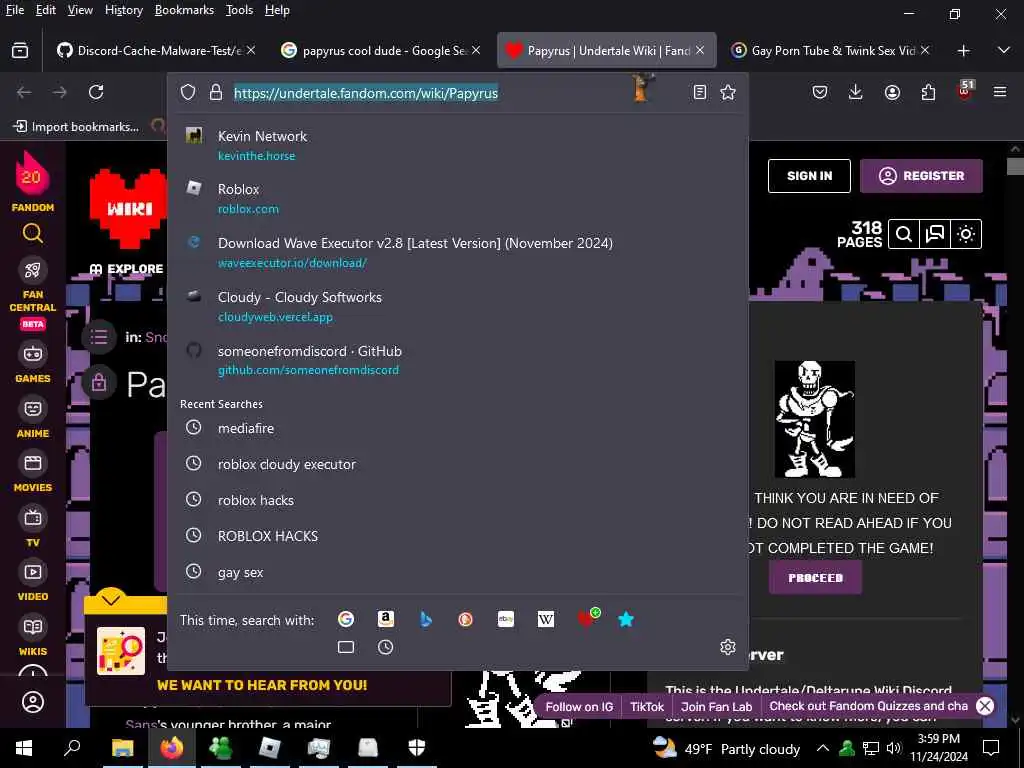Open Movies section in Fandom sidebar
Image resolution: width=1024 pixels, height=768 pixels.
33,472
